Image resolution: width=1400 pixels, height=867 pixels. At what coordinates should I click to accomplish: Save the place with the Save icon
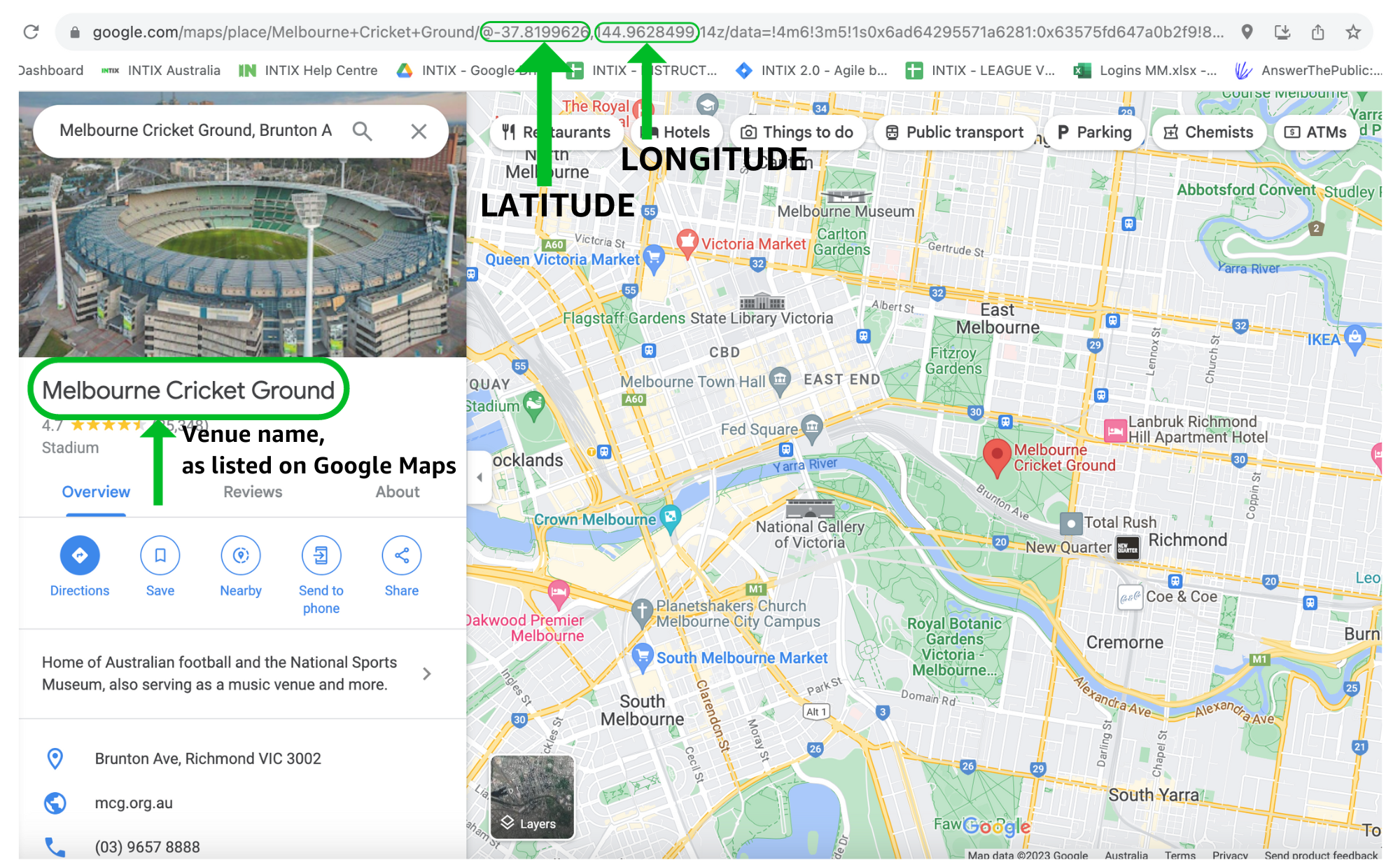(160, 555)
